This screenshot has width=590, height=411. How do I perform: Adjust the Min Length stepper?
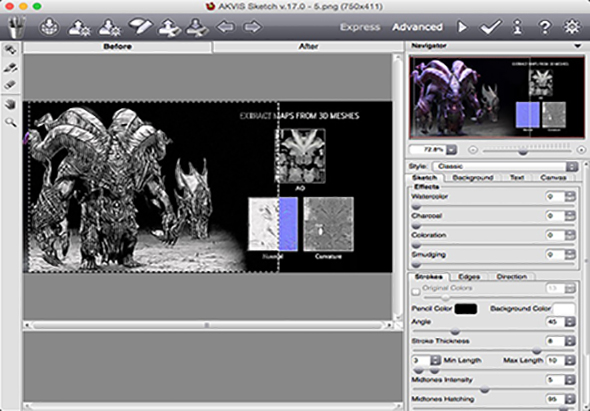tap(436, 361)
